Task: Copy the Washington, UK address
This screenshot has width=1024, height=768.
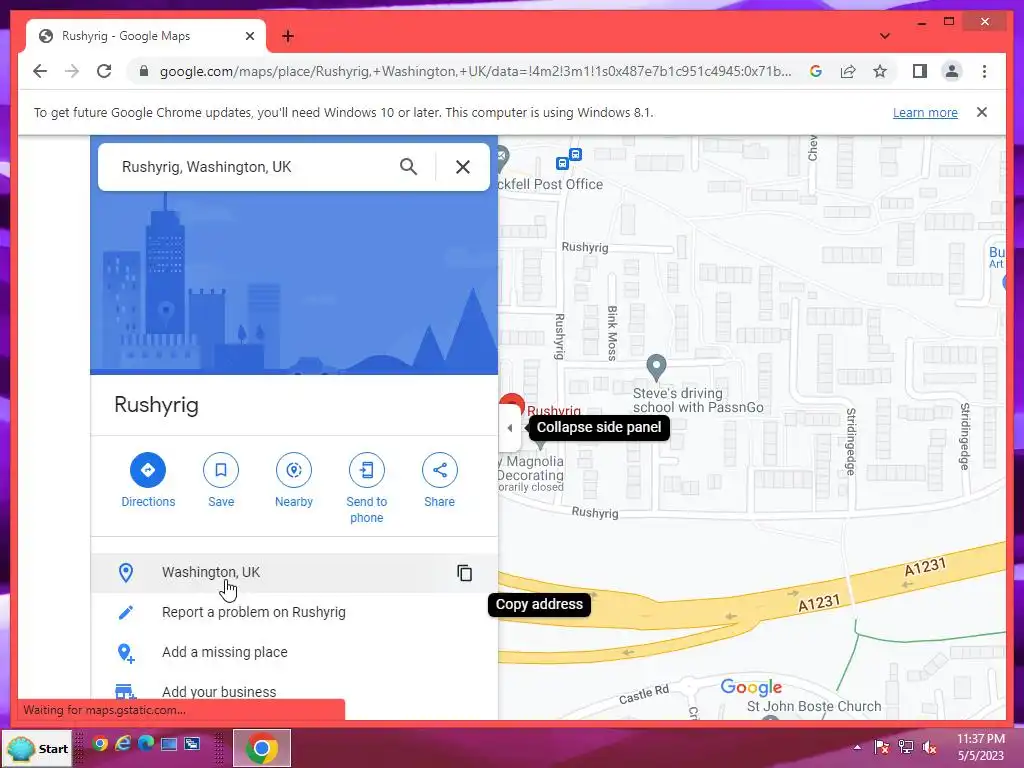Action: tap(464, 573)
